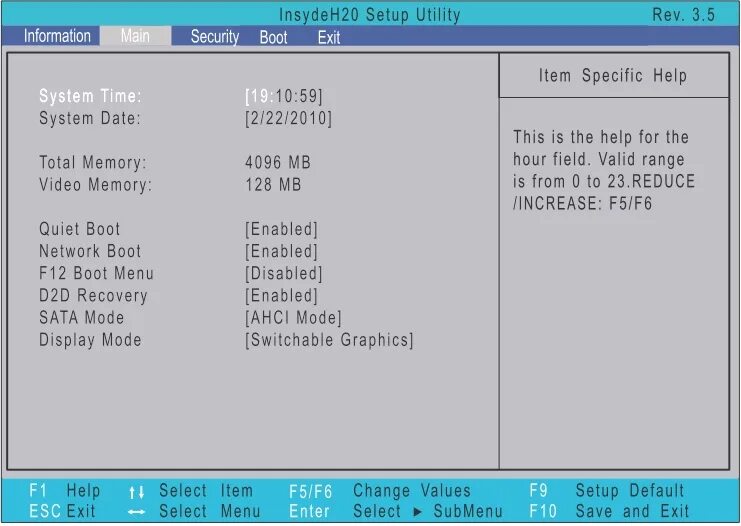Click the up-down arrows Select Item icon
741x526 pixels.
136,493
